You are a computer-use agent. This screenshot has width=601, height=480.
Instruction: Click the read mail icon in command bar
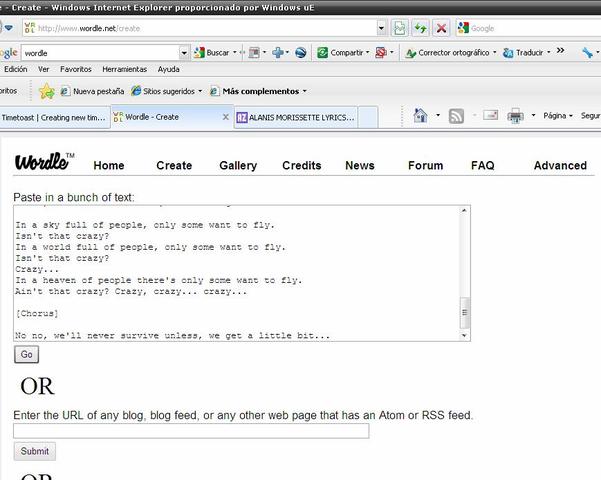point(490,115)
